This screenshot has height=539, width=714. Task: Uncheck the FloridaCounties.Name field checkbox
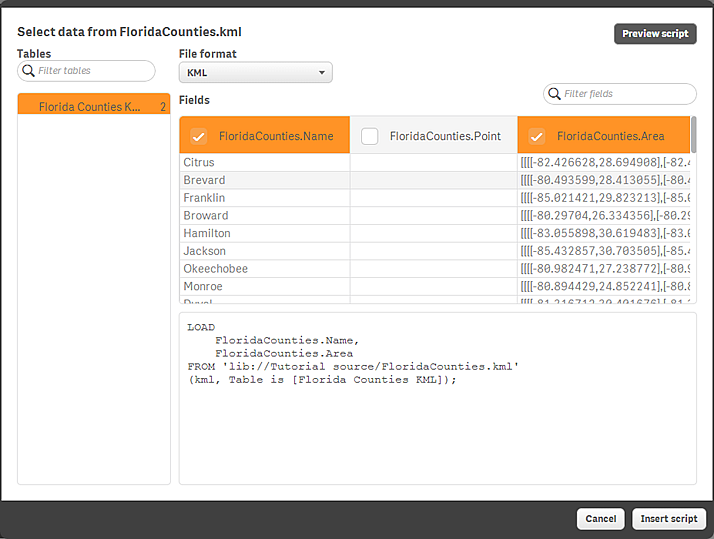pyautogui.click(x=199, y=136)
